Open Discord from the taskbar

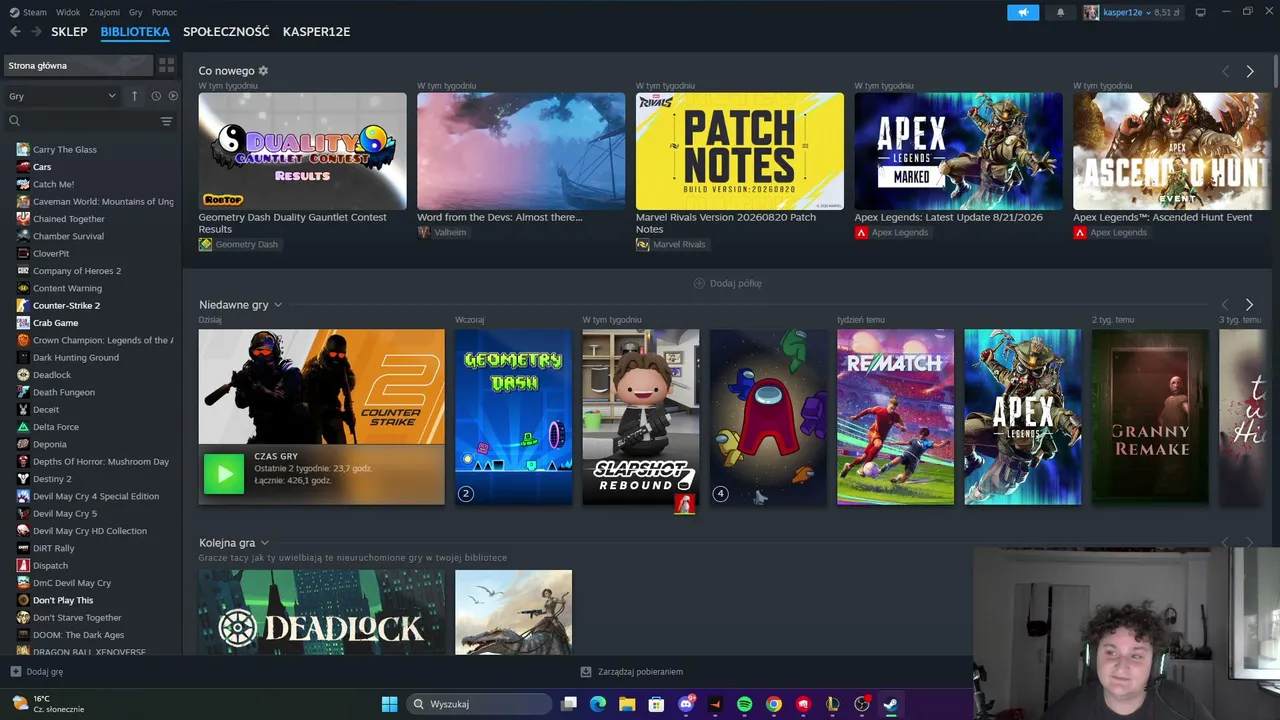pyautogui.click(x=686, y=704)
